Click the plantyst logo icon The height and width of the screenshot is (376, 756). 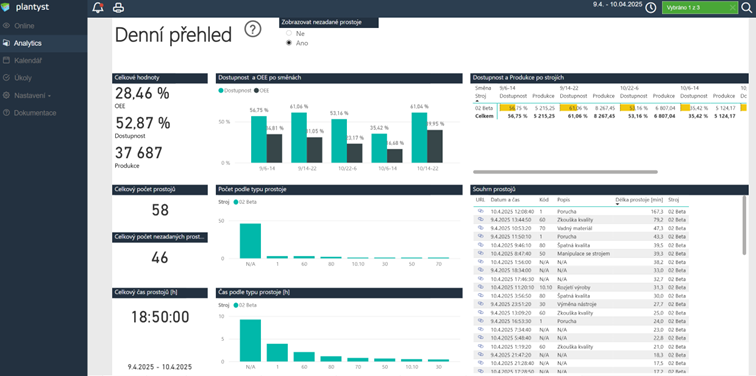(x=6, y=7)
